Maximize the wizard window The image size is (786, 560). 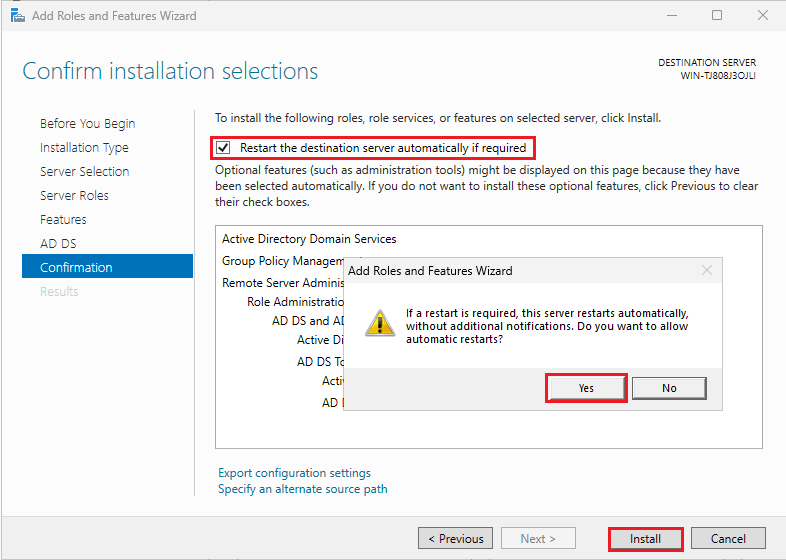click(x=717, y=16)
